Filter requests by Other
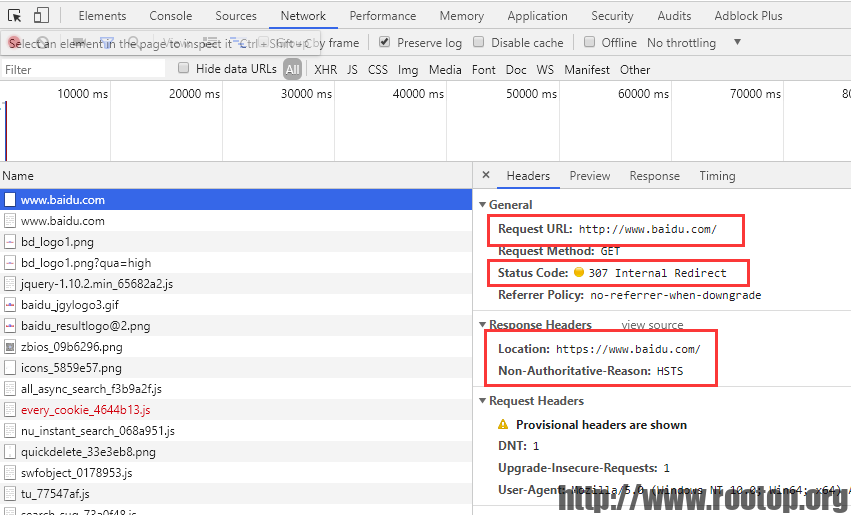The image size is (851, 515). click(635, 69)
